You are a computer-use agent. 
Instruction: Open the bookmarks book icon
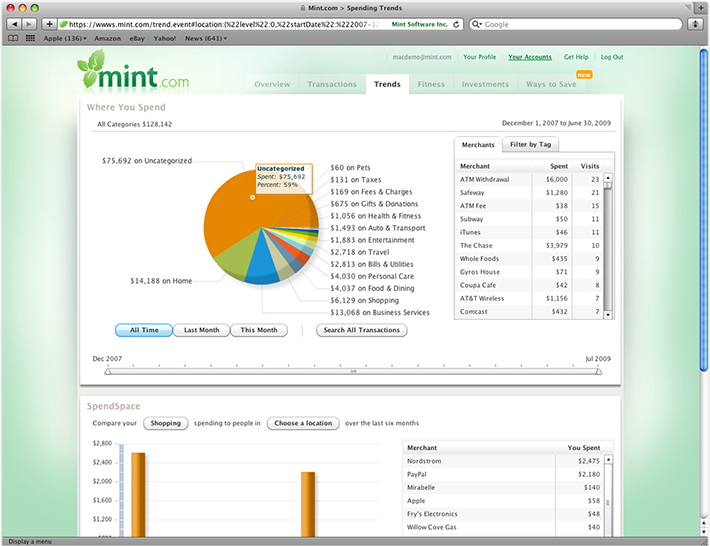pos(13,38)
